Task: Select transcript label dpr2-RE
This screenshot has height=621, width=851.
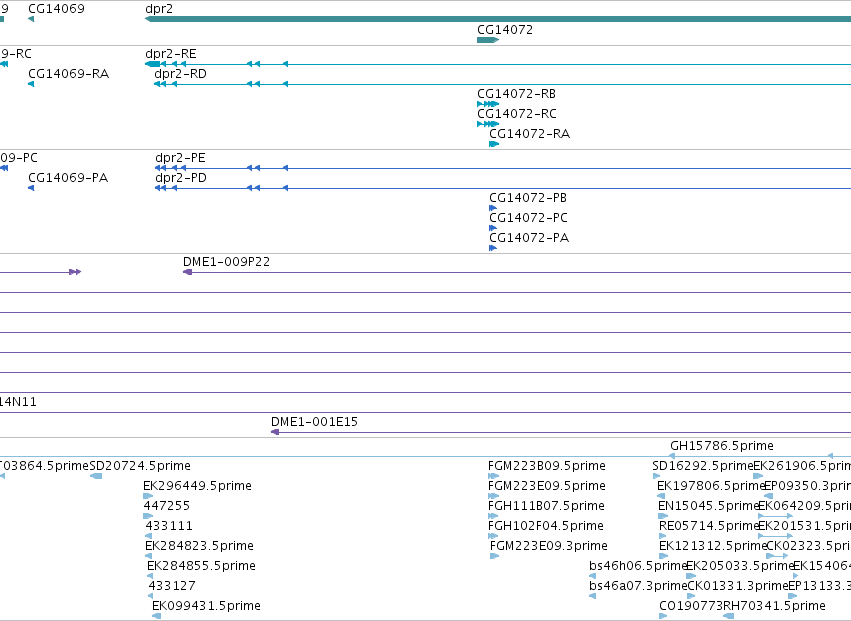Action: (x=171, y=54)
